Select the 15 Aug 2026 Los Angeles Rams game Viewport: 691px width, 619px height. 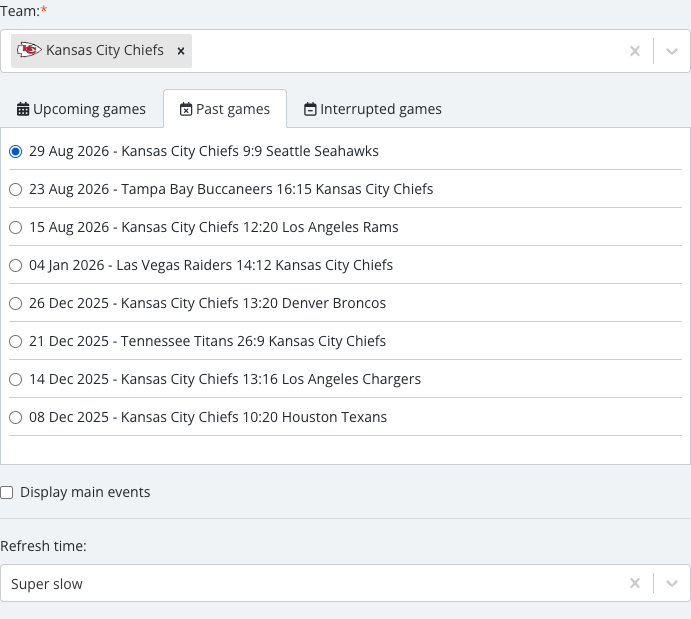pos(15,227)
